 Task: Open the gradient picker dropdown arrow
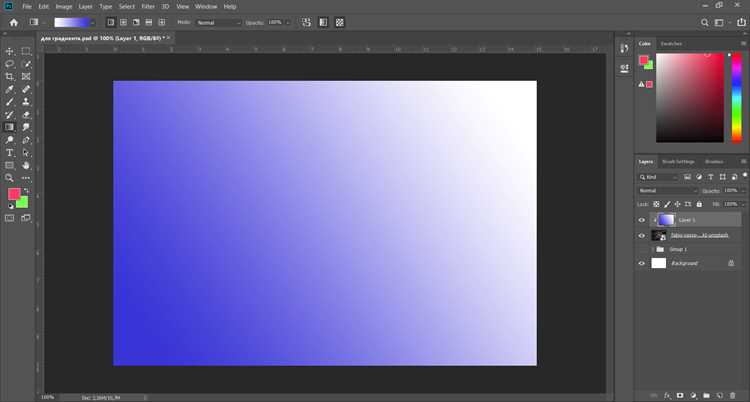(x=93, y=22)
